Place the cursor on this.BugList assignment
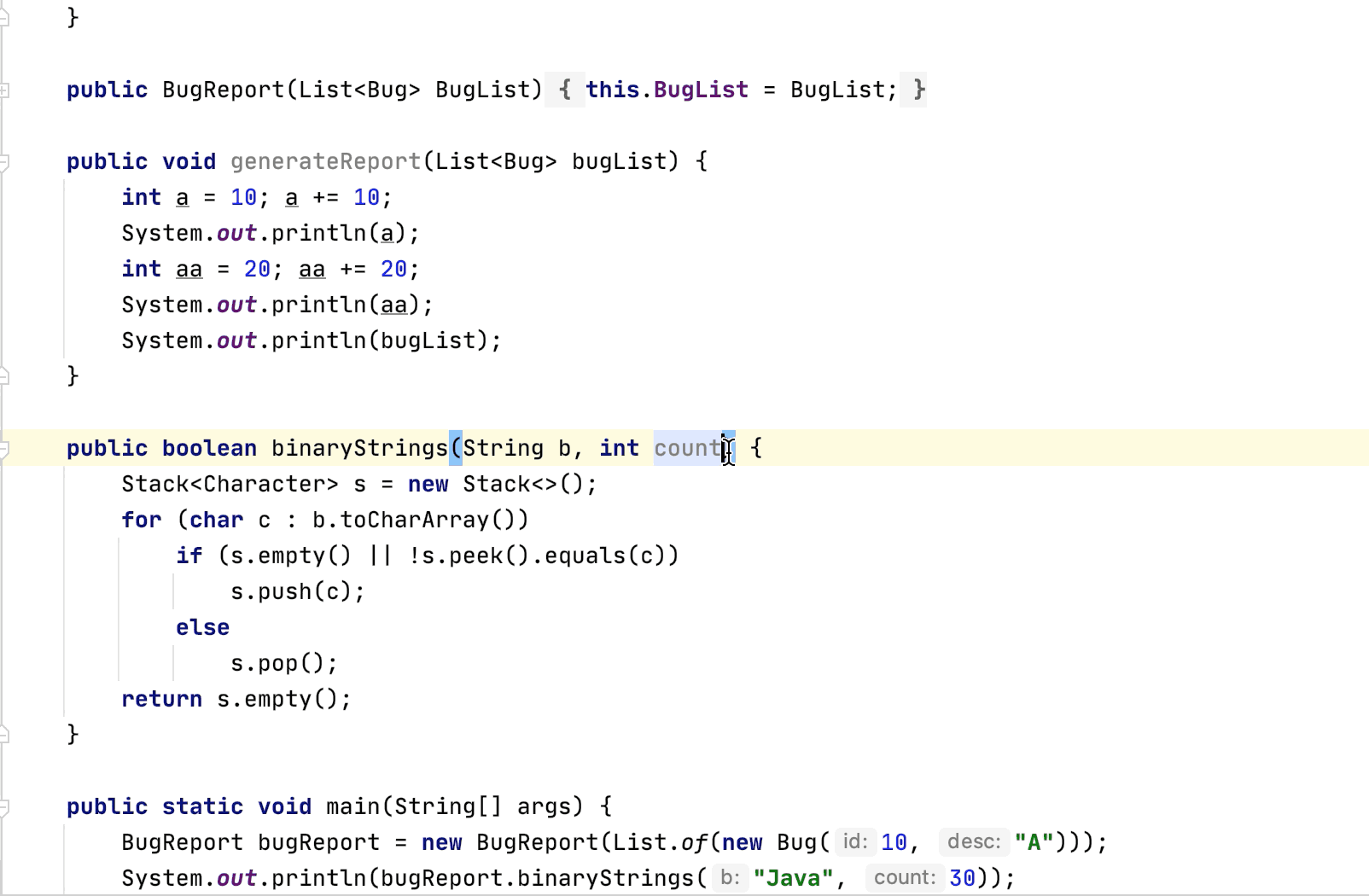The image size is (1369, 896). pyautogui.click(x=666, y=90)
